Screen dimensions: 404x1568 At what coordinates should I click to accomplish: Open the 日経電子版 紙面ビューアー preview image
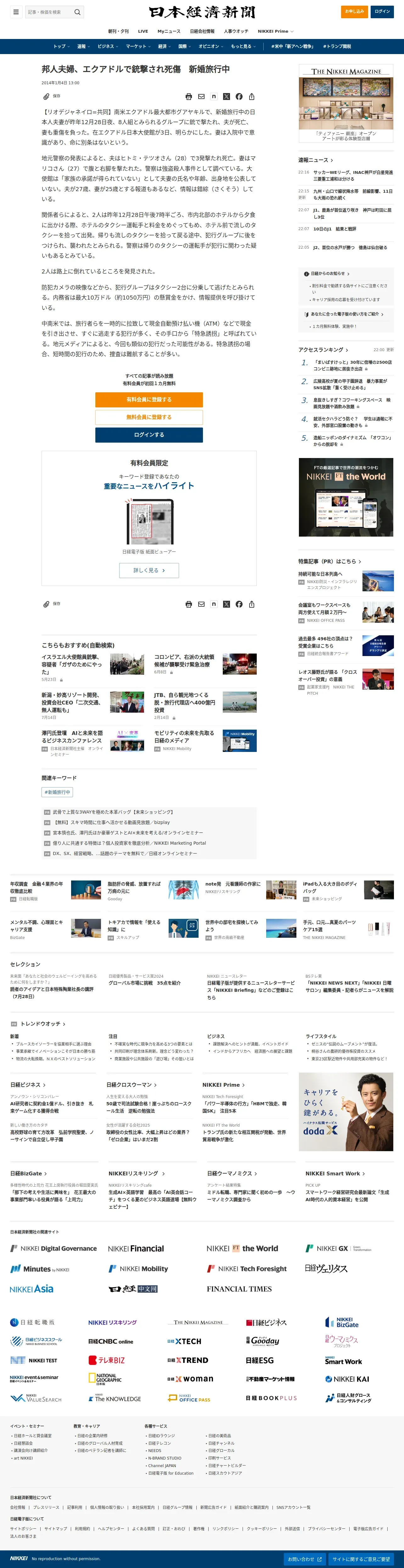click(149, 522)
